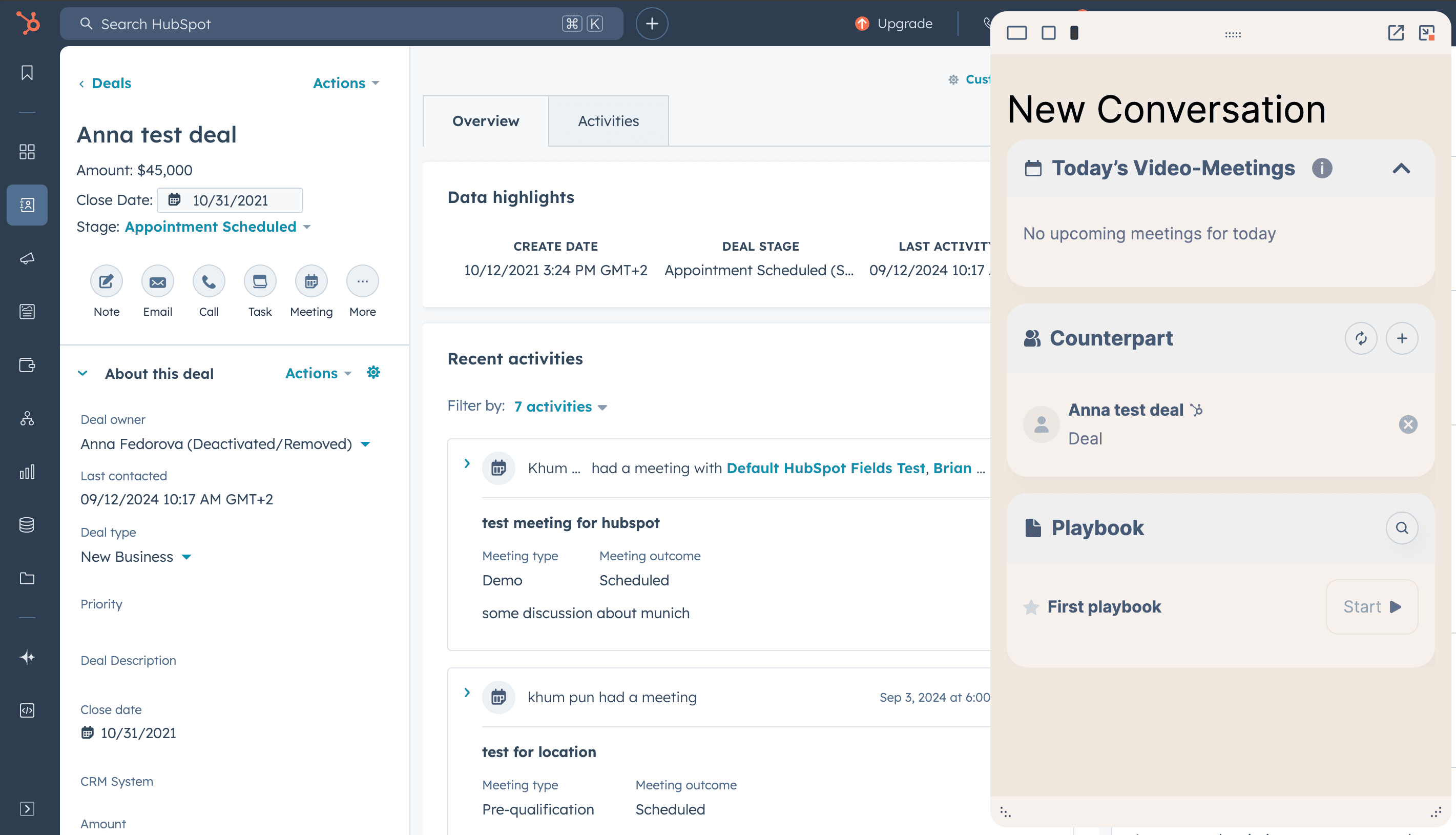
Task: Open About this deal settings gear
Action: [373, 373]
